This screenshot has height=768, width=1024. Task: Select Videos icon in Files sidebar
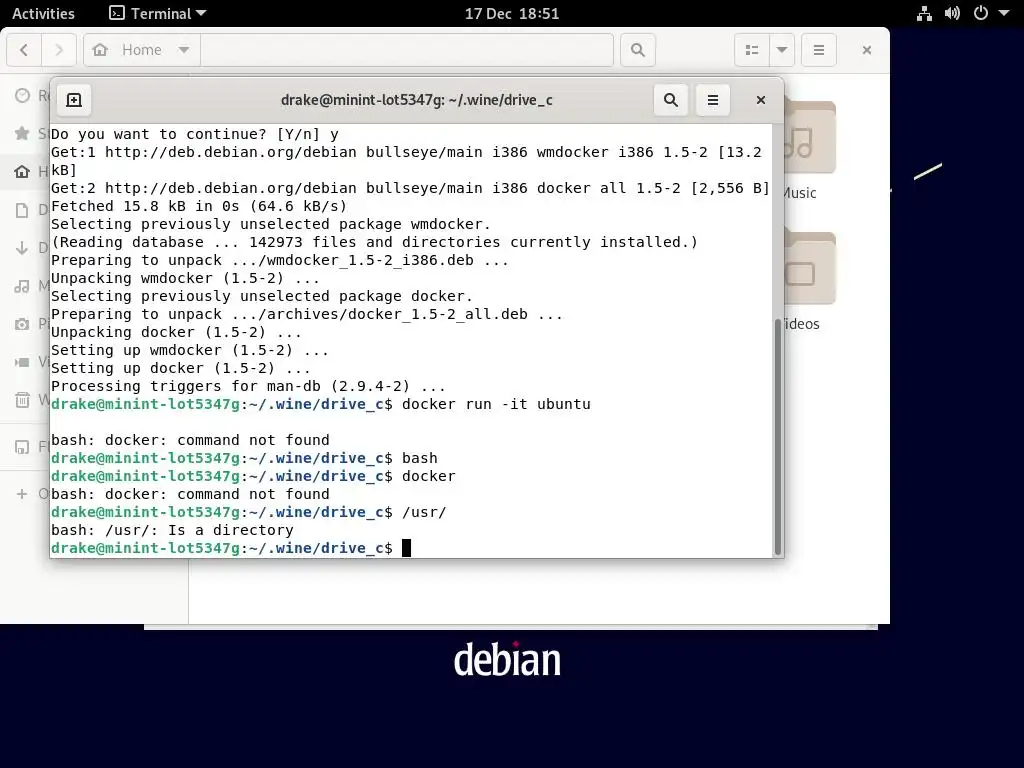coord(22,362)
